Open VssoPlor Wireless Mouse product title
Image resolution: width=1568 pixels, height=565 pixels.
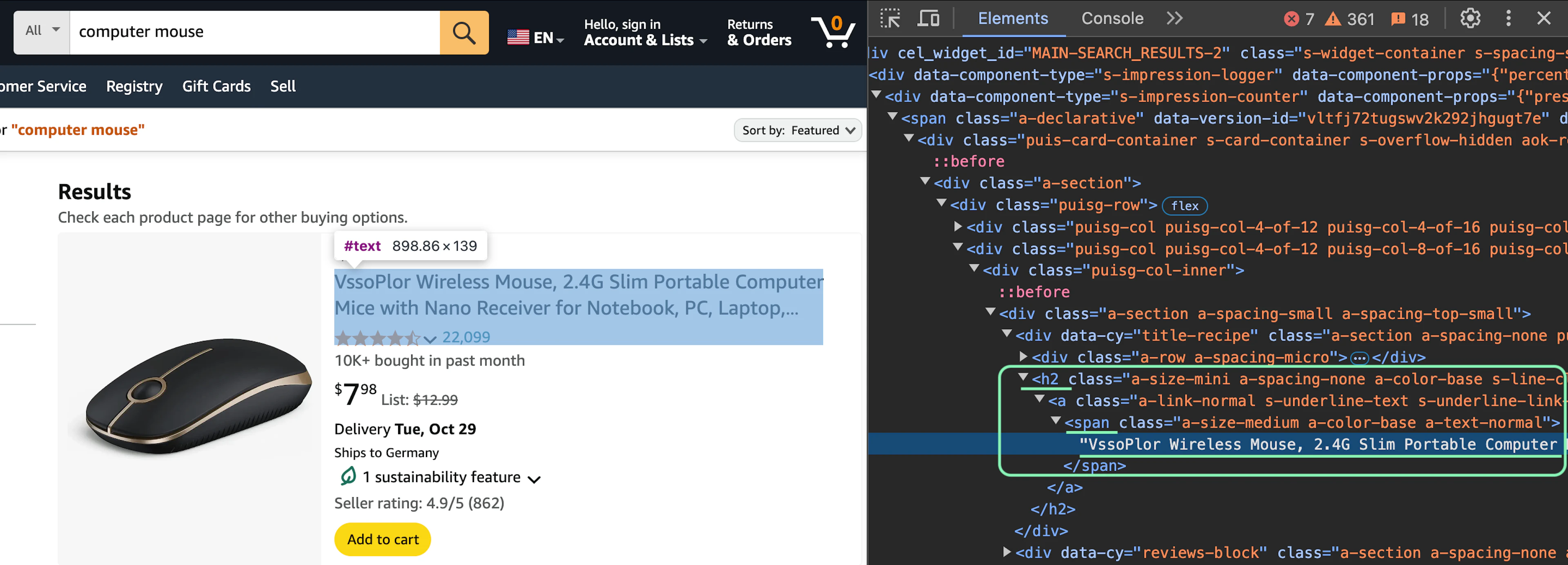tap(578, 295)
